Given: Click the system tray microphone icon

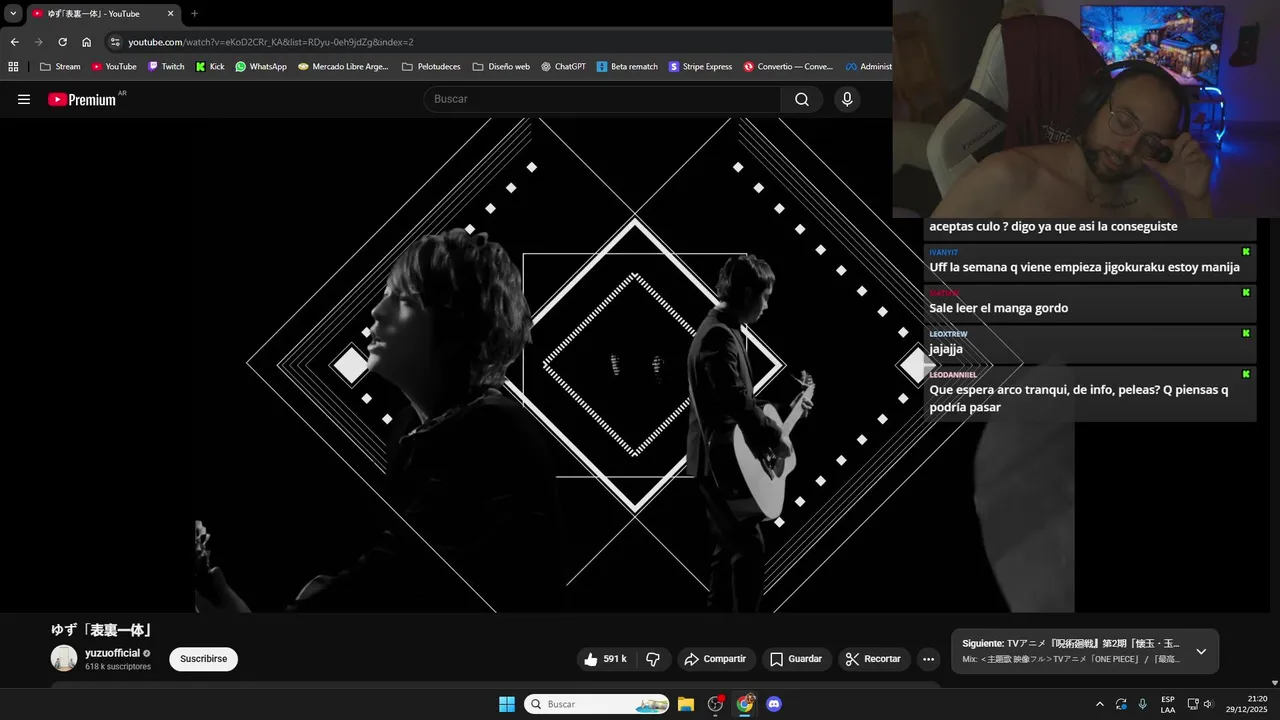Looking at the screenshot, I should tap(1143, 704).
